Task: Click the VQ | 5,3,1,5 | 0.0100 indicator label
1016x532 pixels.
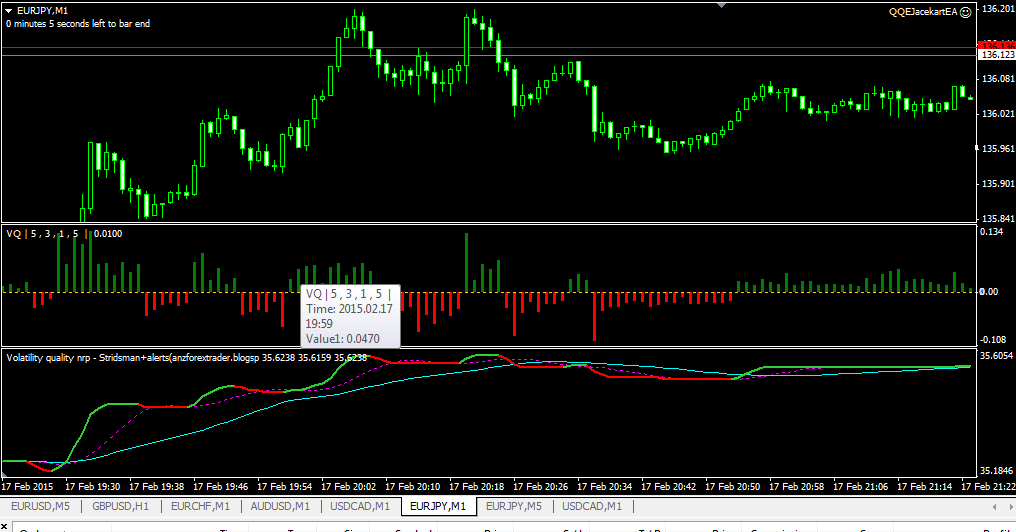Action: (64, 234)
